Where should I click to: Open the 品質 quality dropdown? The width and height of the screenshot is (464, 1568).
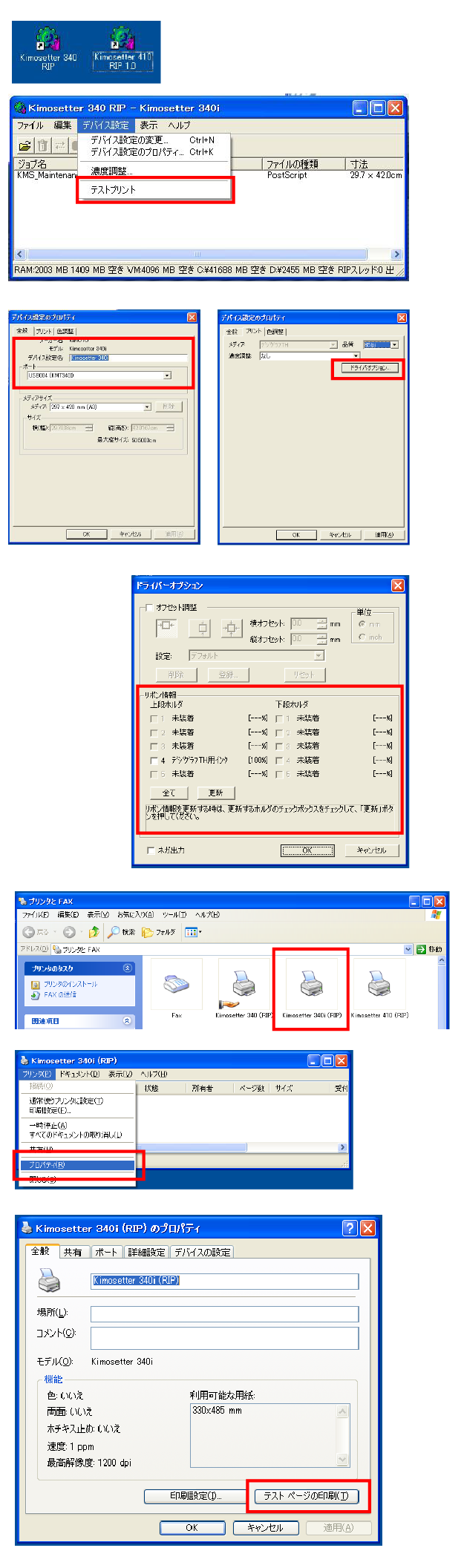(394, 344)
